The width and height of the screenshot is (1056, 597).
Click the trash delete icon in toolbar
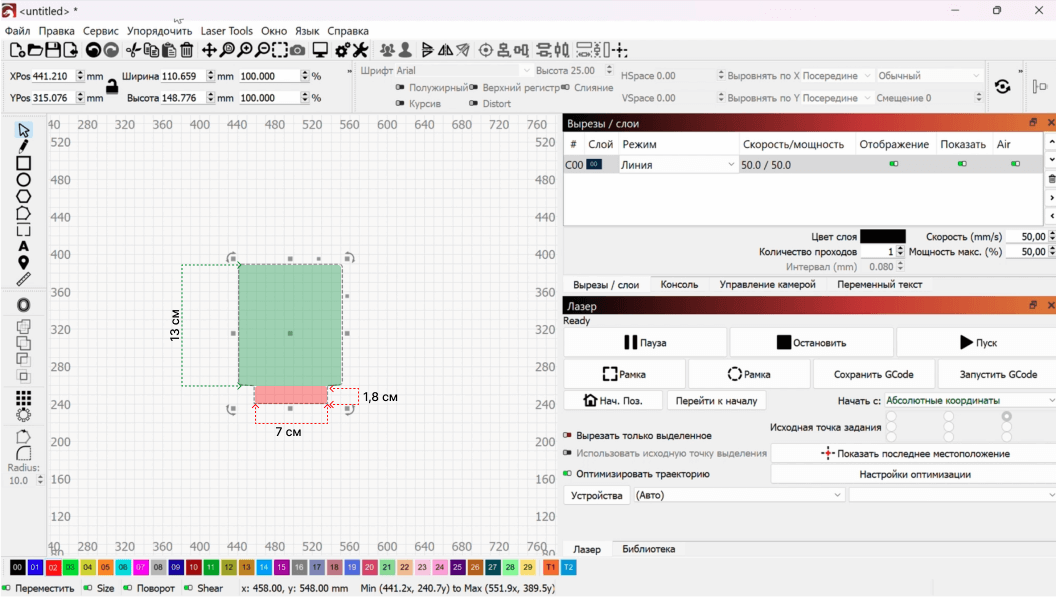click(187, 50)
